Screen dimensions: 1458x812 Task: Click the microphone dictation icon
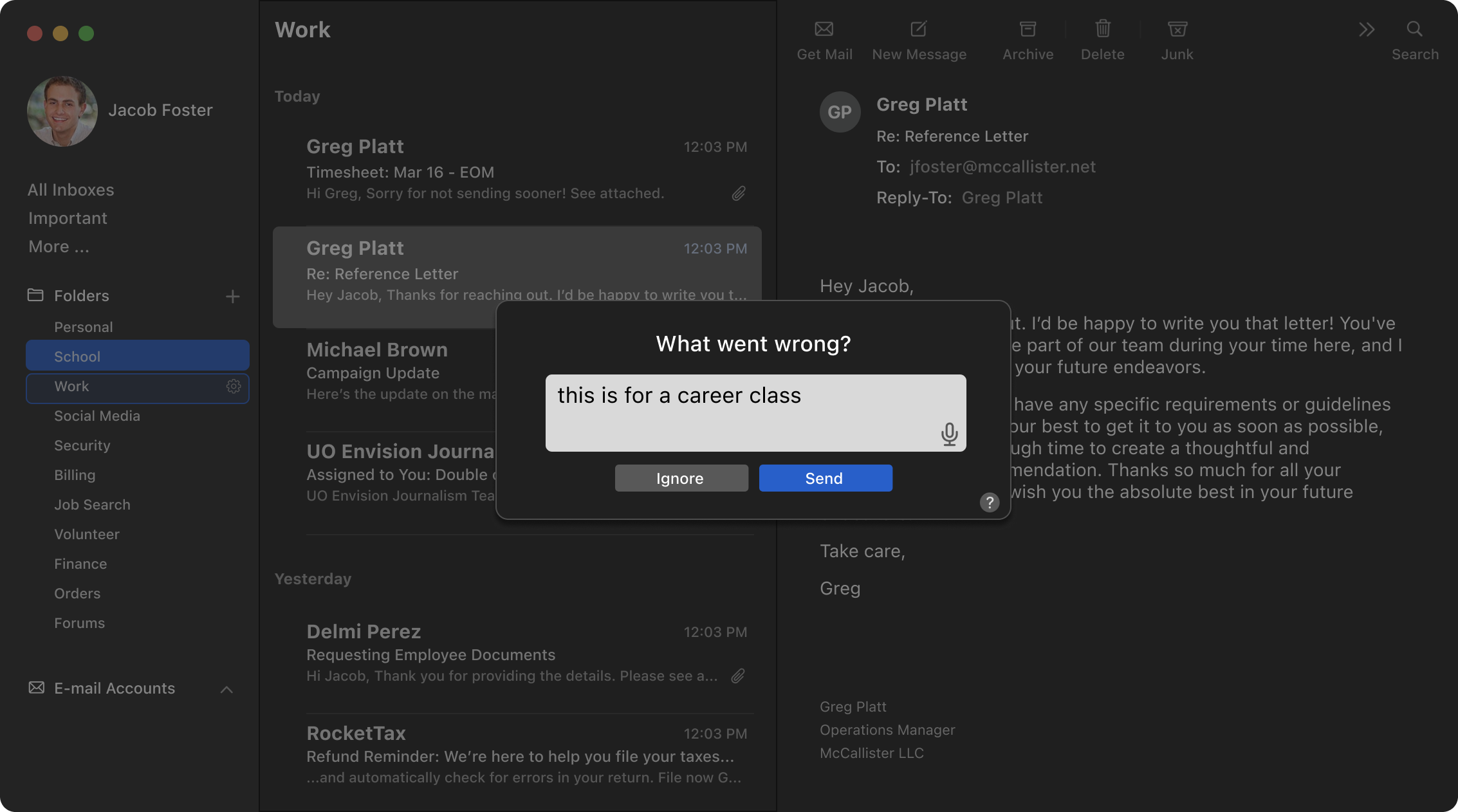(949, 434)
